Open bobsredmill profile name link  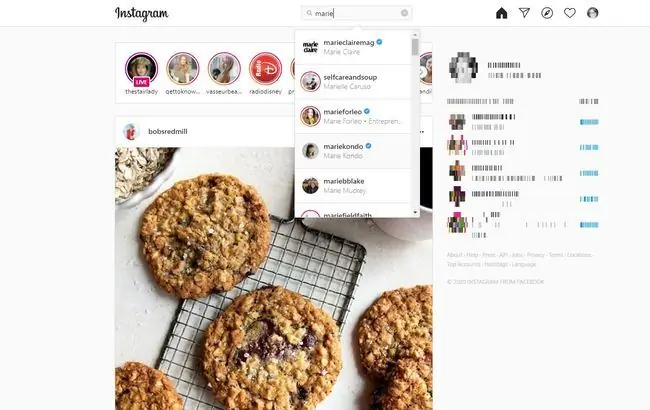(168, 131)
